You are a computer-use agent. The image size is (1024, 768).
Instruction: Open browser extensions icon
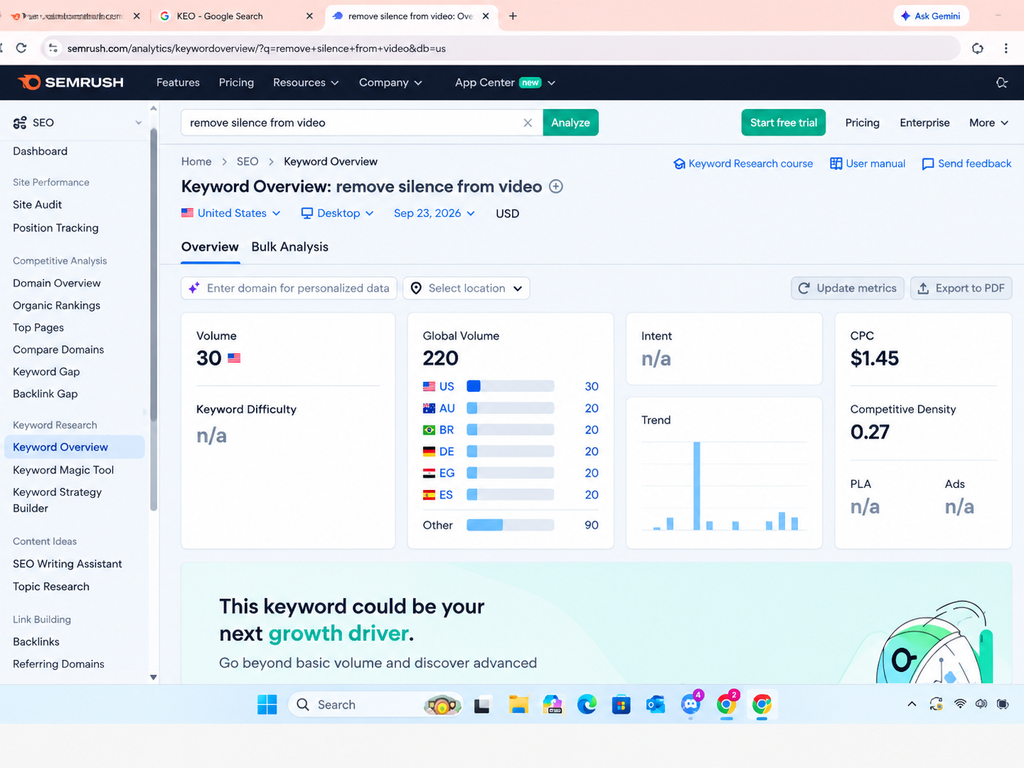pos(978,48)
